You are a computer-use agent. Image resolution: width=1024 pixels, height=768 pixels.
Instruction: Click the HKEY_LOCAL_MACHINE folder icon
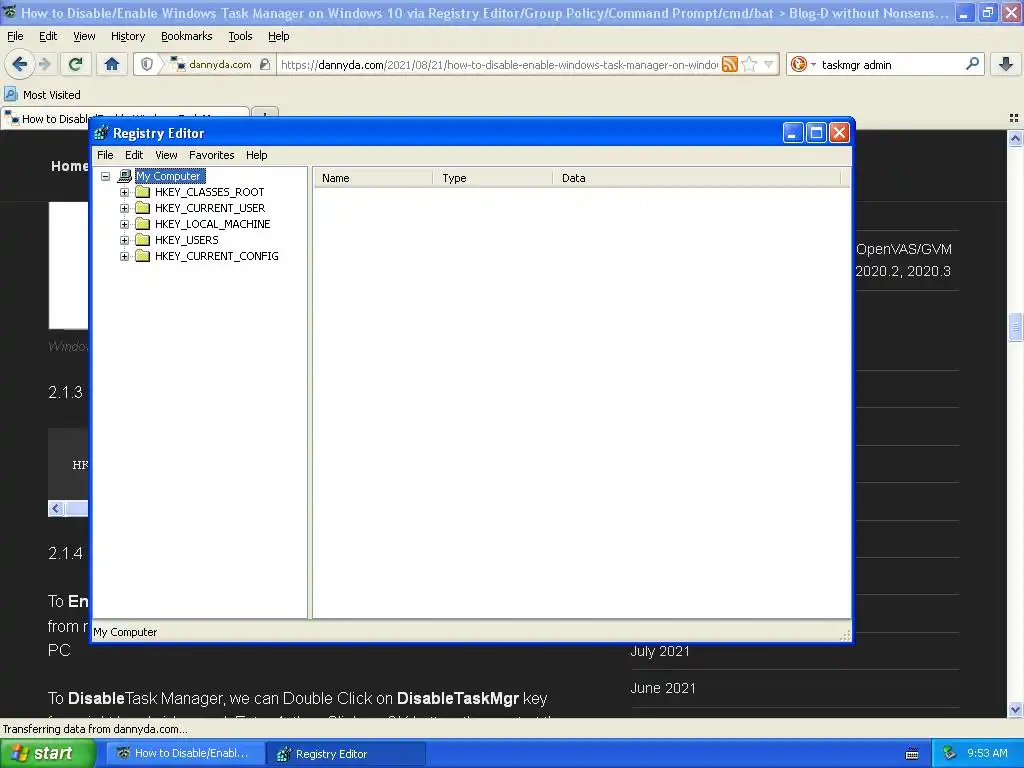click(142, 224)
